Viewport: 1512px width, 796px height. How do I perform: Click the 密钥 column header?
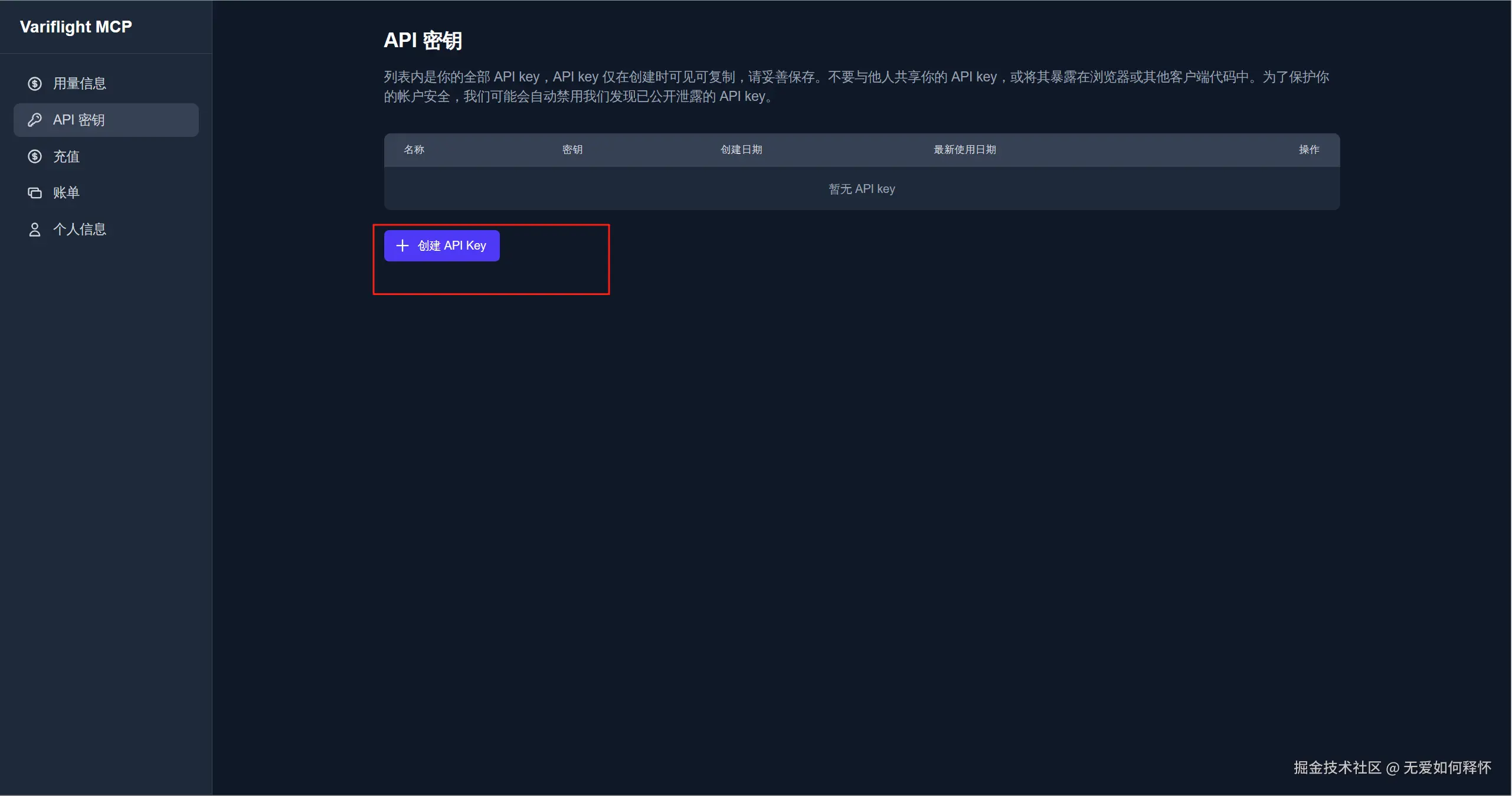coord(572,150)
